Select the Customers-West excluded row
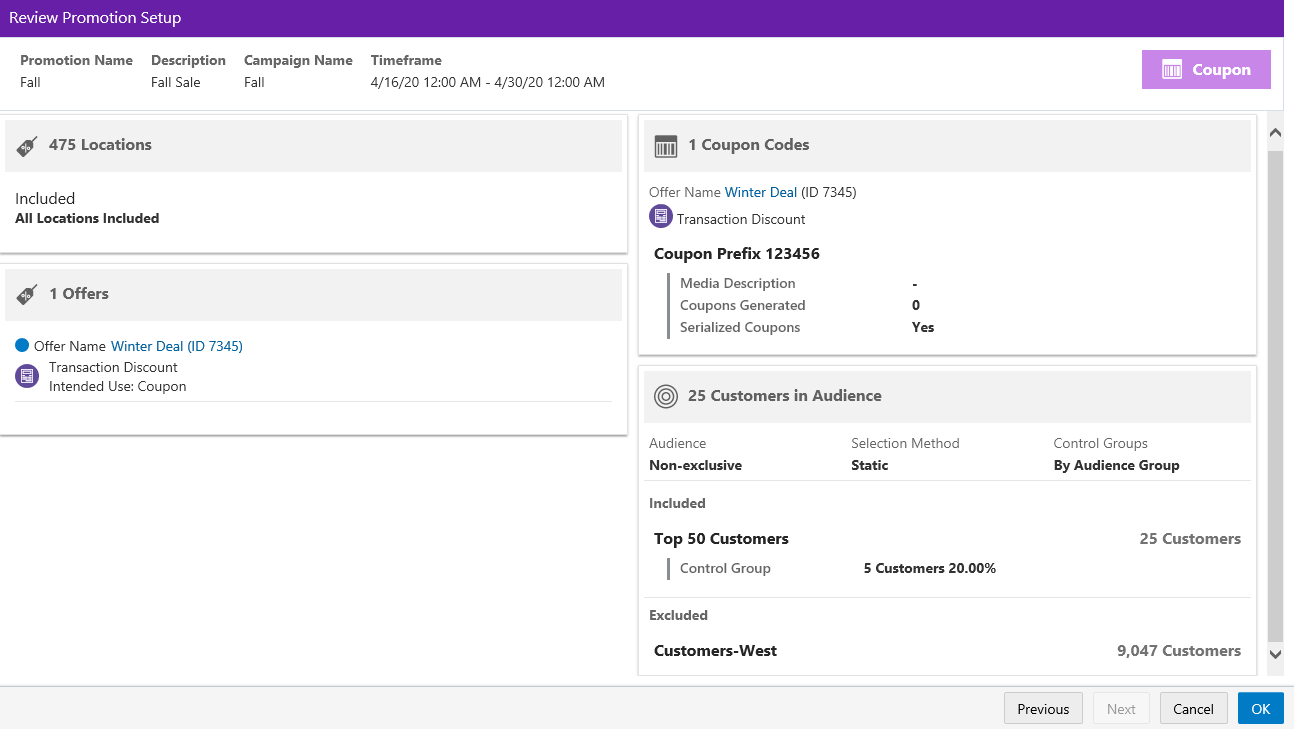Screen dimensions: 1294x730 coord(948,651)
